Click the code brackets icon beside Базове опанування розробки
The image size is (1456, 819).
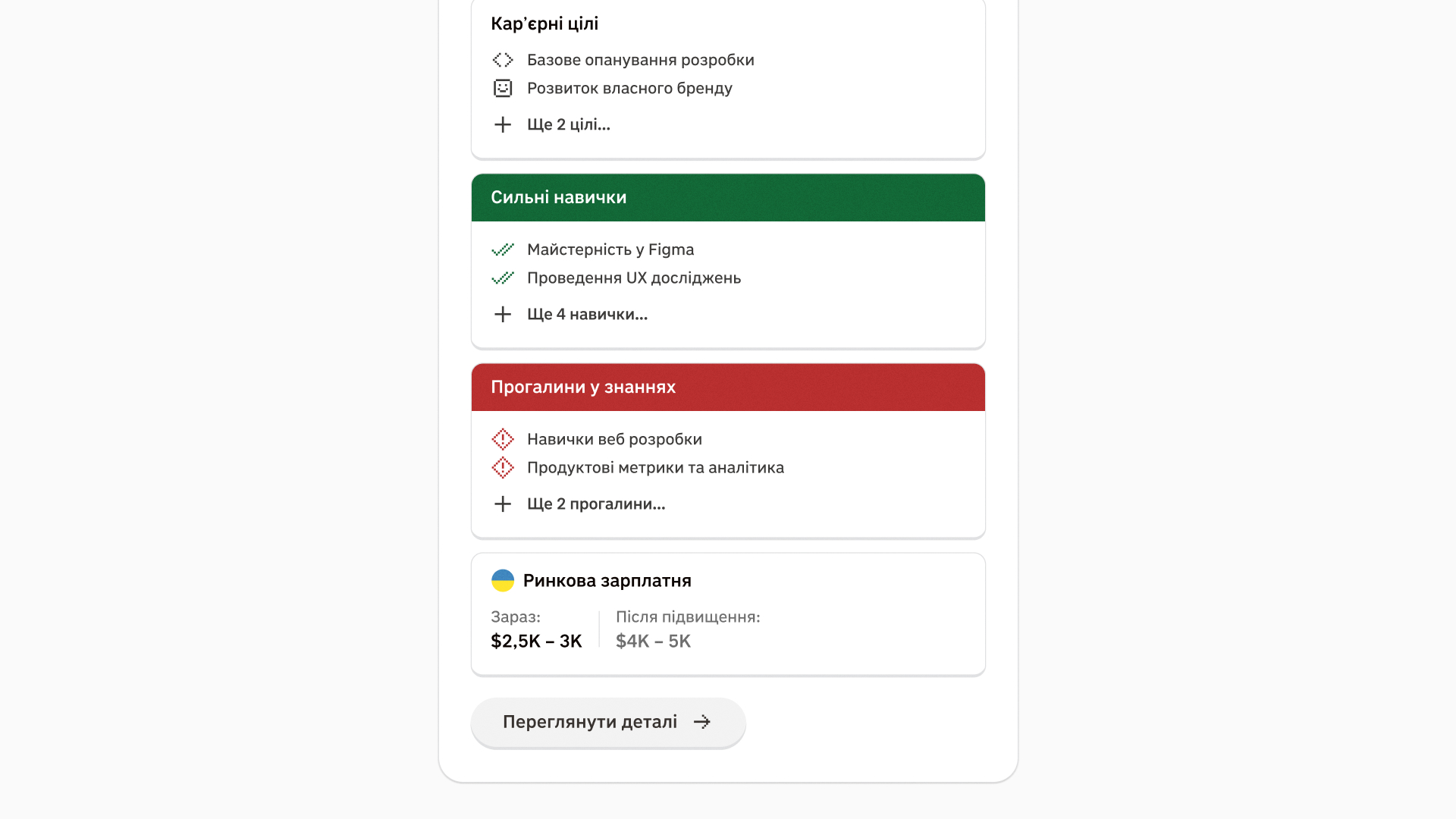tap(503, 60)
